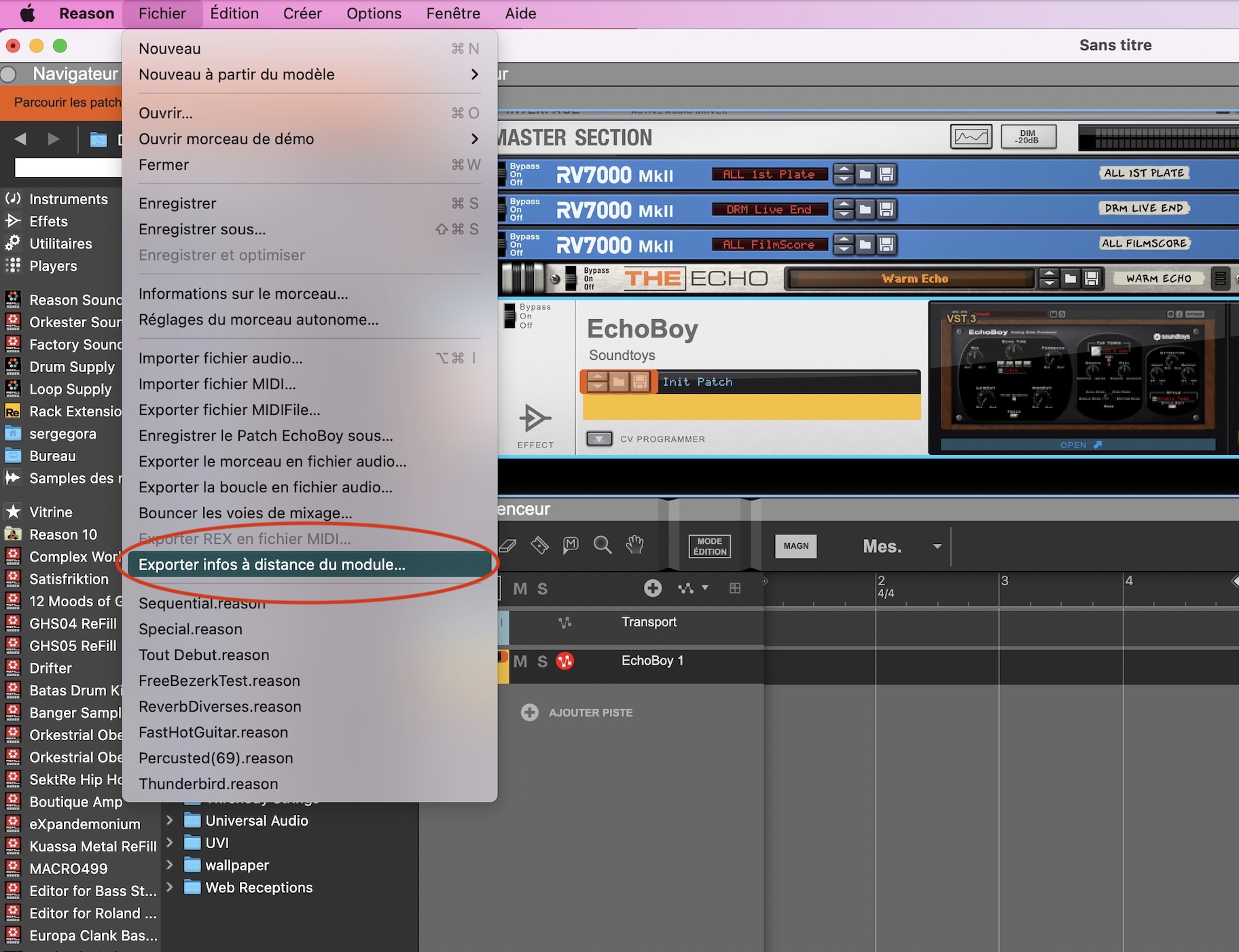1239x952 pixels.
Task: Click the EchoBoy VST 3 thumbnail
Action: [x=1077, y=369]
